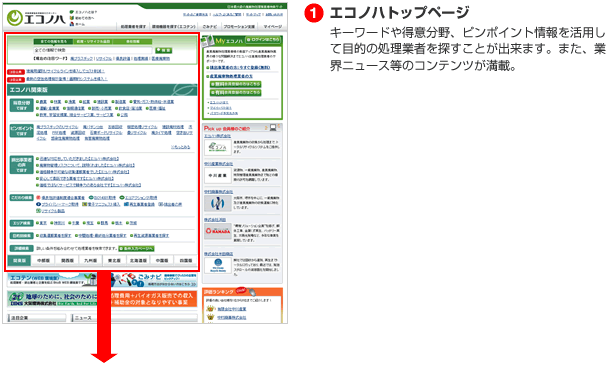Select the 関西版 region tab
The width and height of the screenshot is (610, 367).
[67, 260]
